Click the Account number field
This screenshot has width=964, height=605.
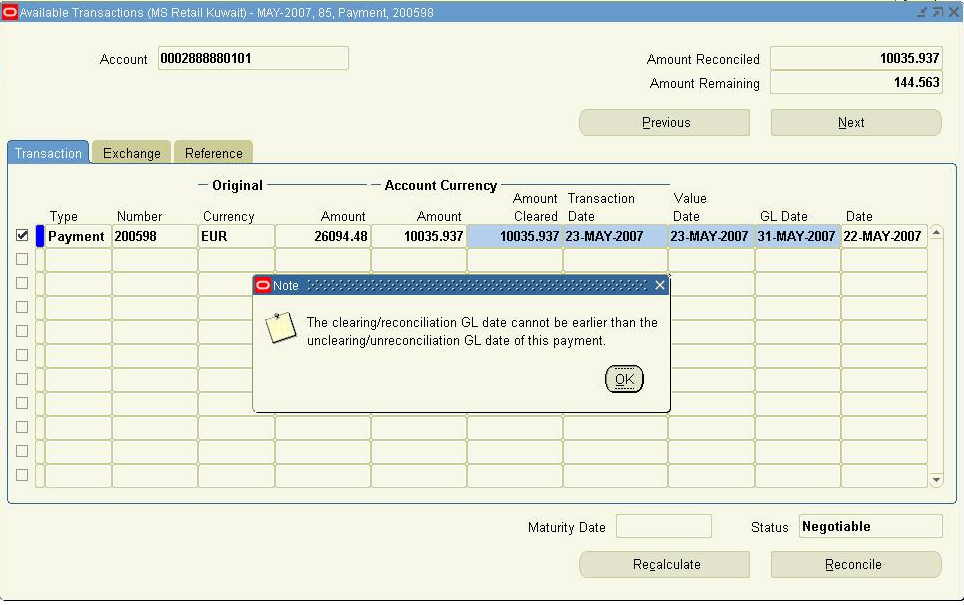click(253, 59)
